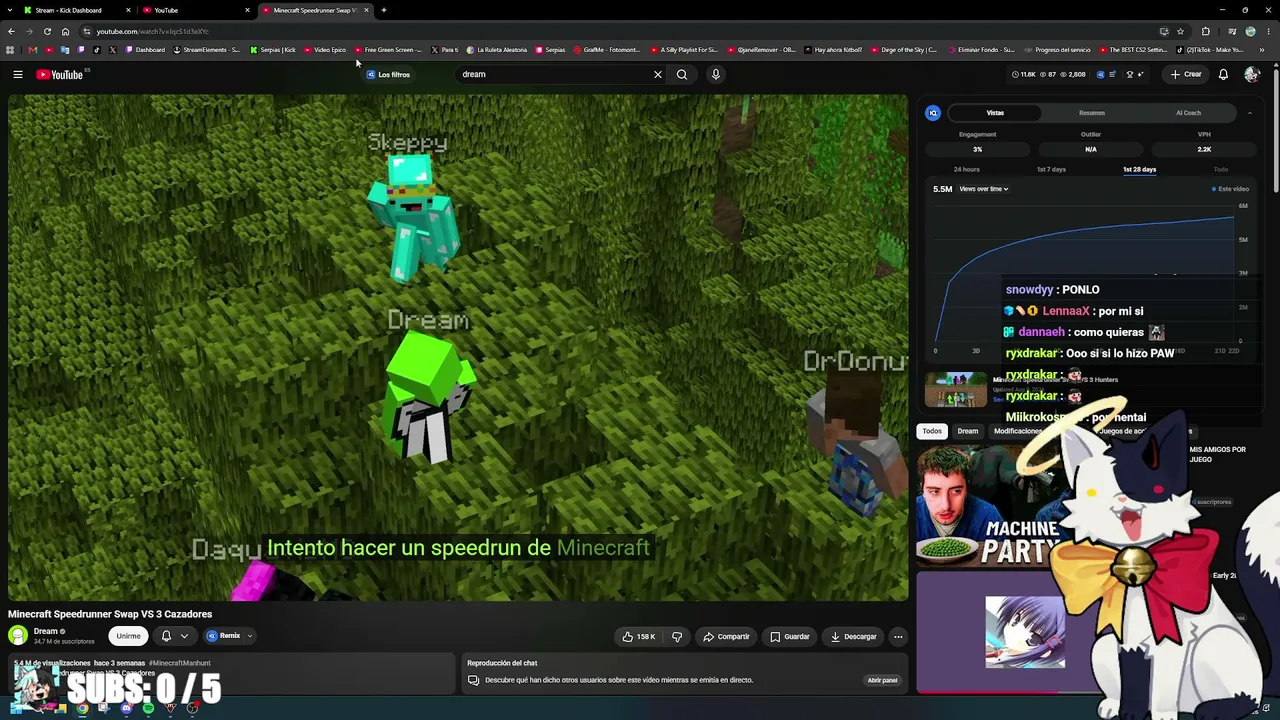Run search with magnifier icon

tap(682, 74)
